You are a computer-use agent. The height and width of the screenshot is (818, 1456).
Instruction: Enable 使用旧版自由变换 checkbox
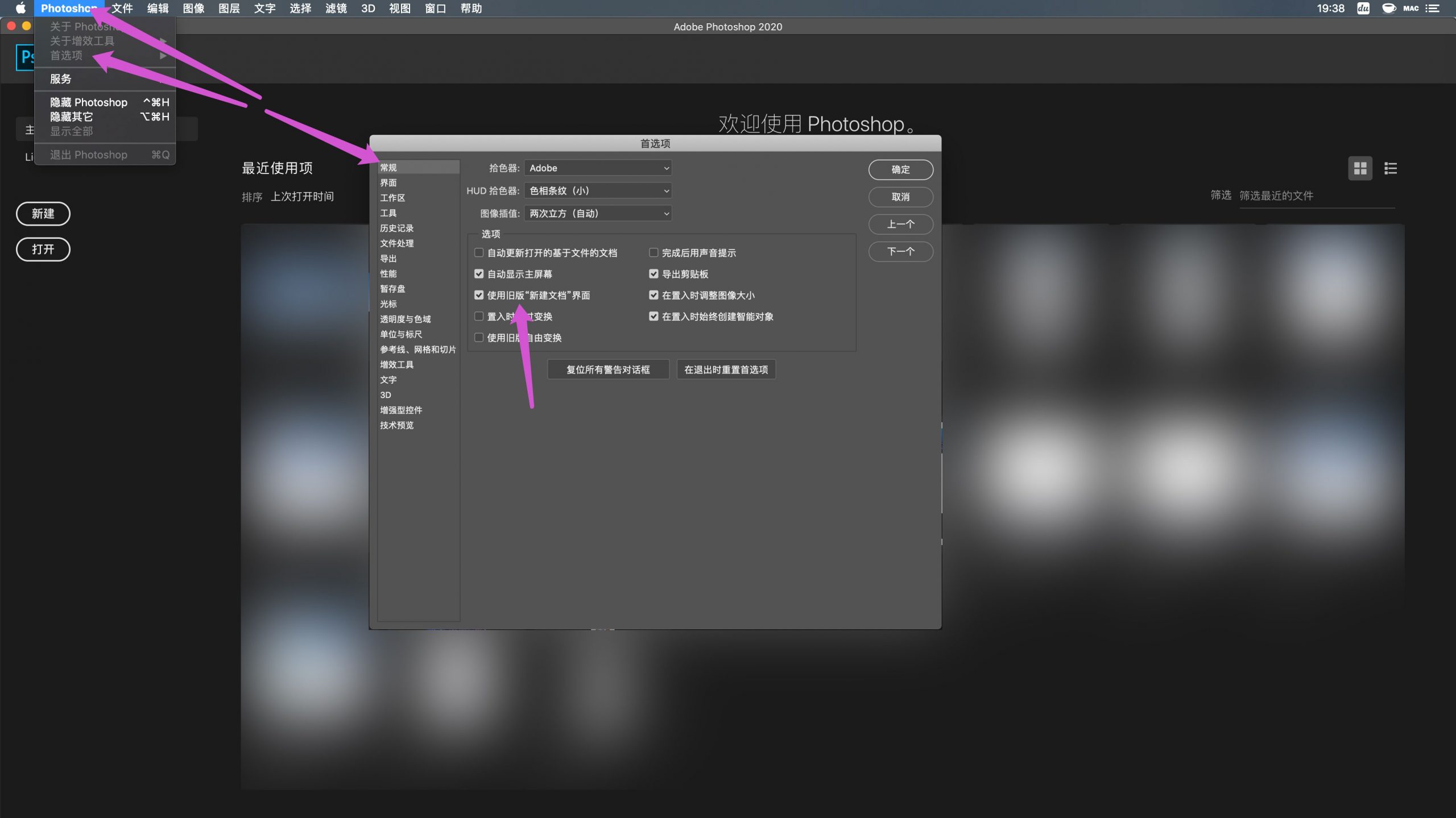point(479,337)
